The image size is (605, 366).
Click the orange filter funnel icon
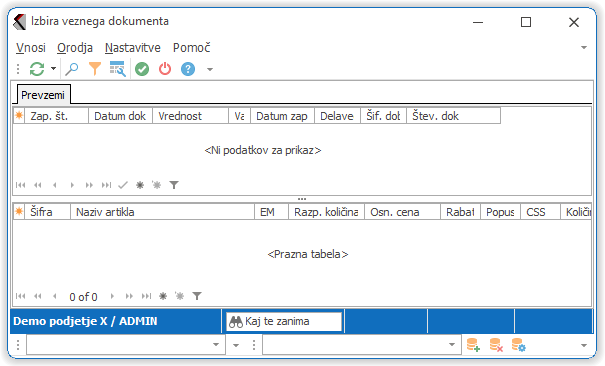tap(95, 69)
